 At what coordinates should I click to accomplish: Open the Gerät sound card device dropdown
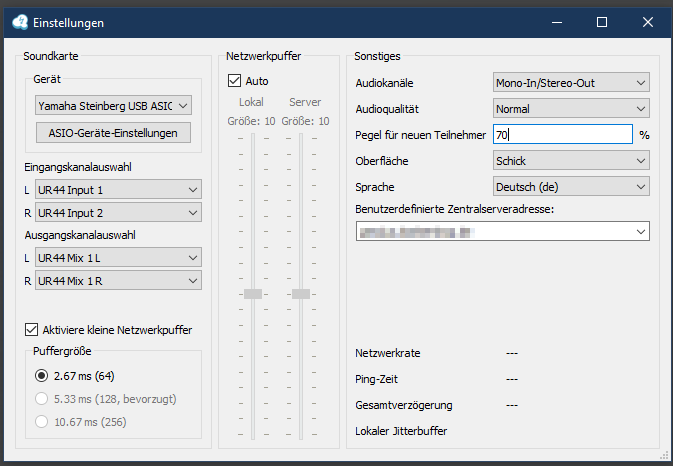click(x=112, y=105)
